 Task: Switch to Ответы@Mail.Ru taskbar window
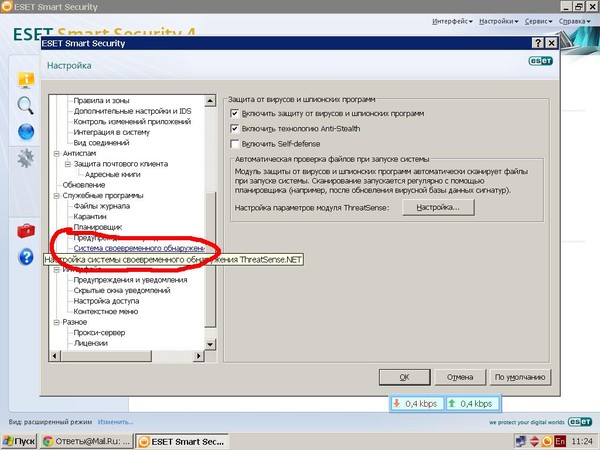click(86, 441)
